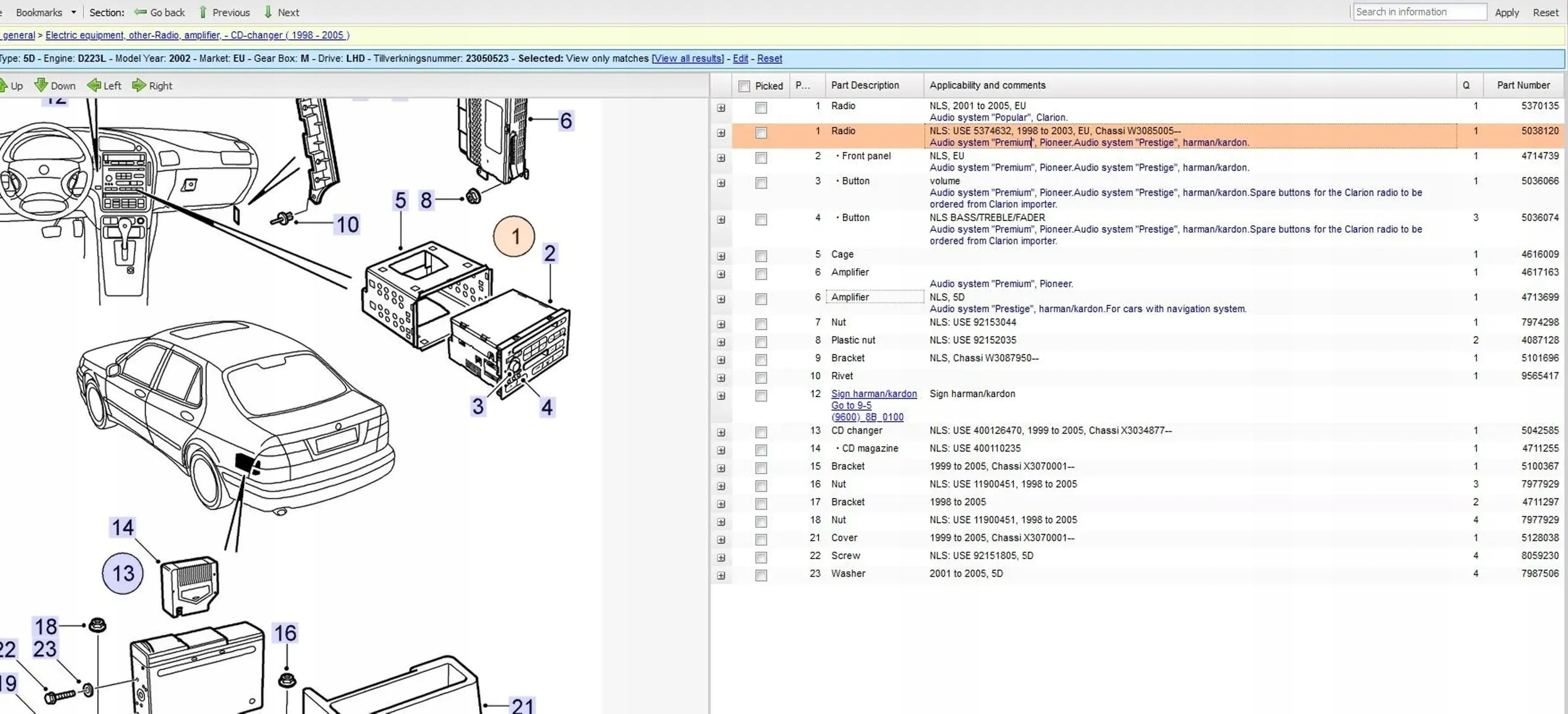The height and width of the screenshot is (714, 1568).
Task: Check the Picked header checkbox
Action: click(x=744, y=86)
